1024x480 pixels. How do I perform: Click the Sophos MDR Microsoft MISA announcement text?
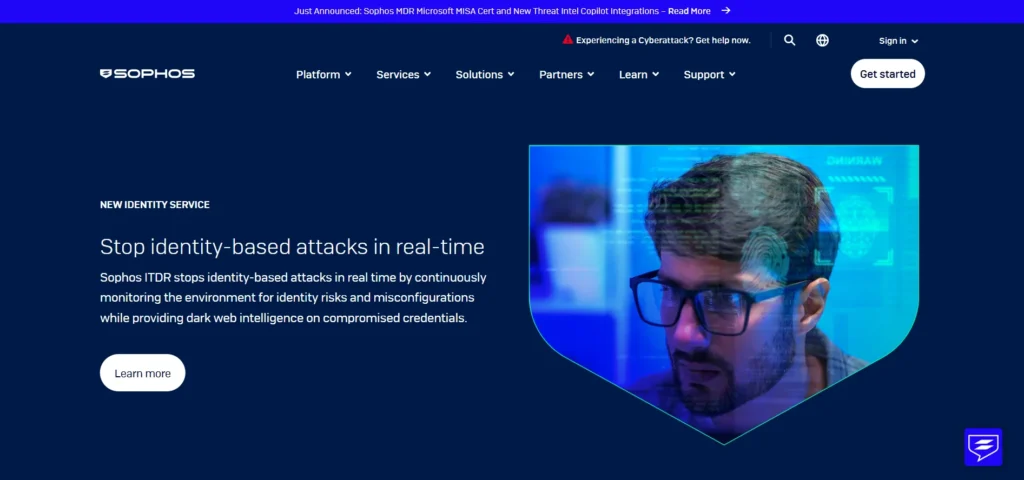[x=477, y=11]
